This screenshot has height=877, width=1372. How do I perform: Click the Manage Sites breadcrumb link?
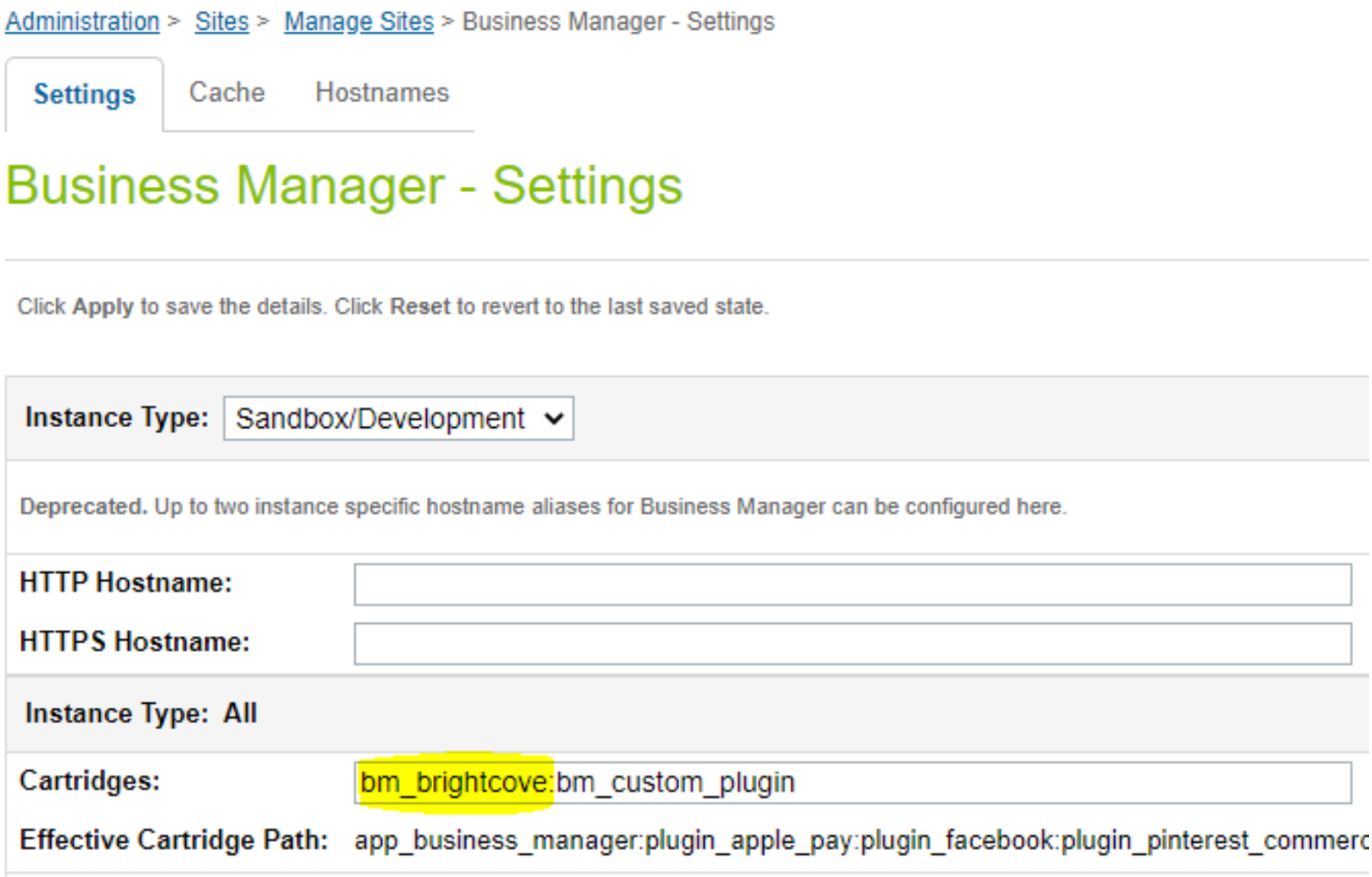[x=358, y=22]
